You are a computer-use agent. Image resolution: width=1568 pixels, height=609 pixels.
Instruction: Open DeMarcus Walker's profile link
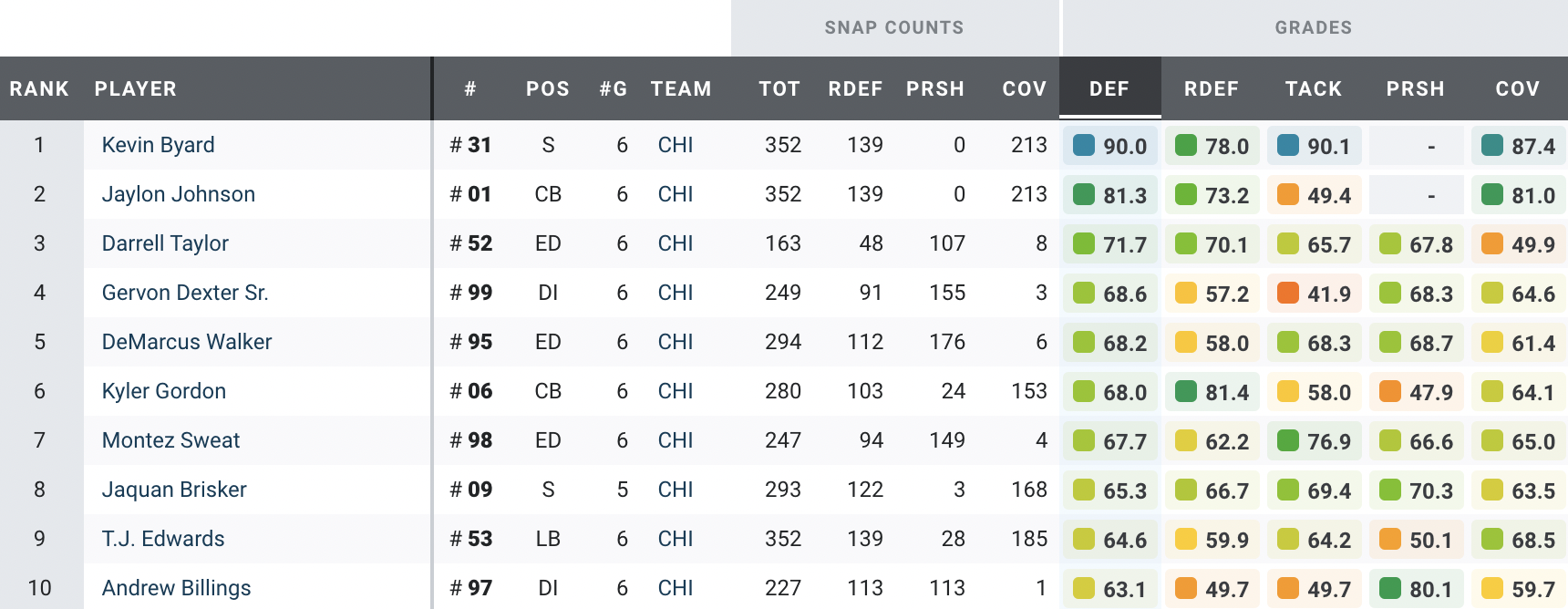click(187, 342)
